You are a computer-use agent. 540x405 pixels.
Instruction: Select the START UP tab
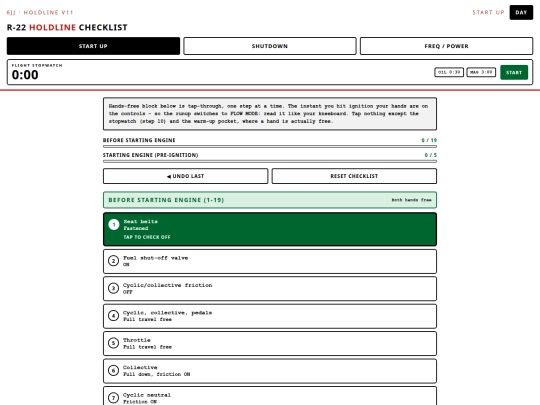pos(93,46)
